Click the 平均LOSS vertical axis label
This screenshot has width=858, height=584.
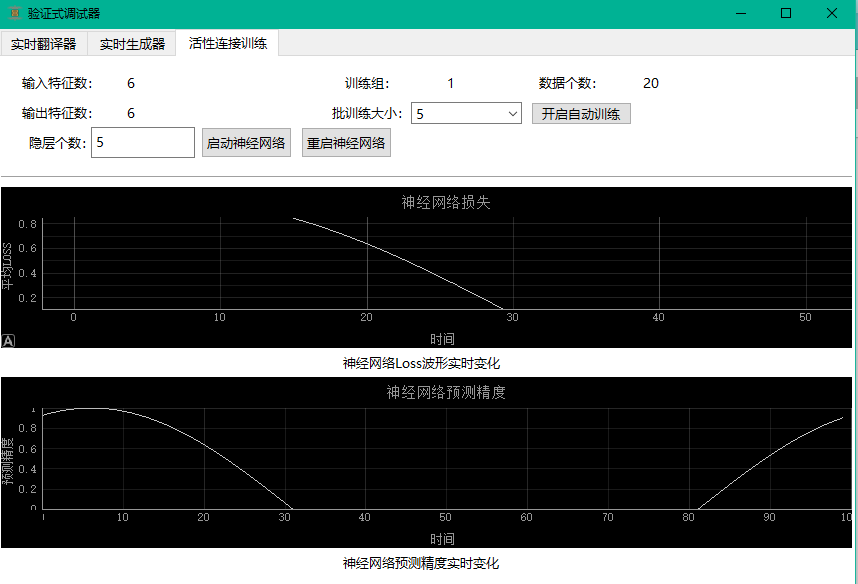point(7,266)
